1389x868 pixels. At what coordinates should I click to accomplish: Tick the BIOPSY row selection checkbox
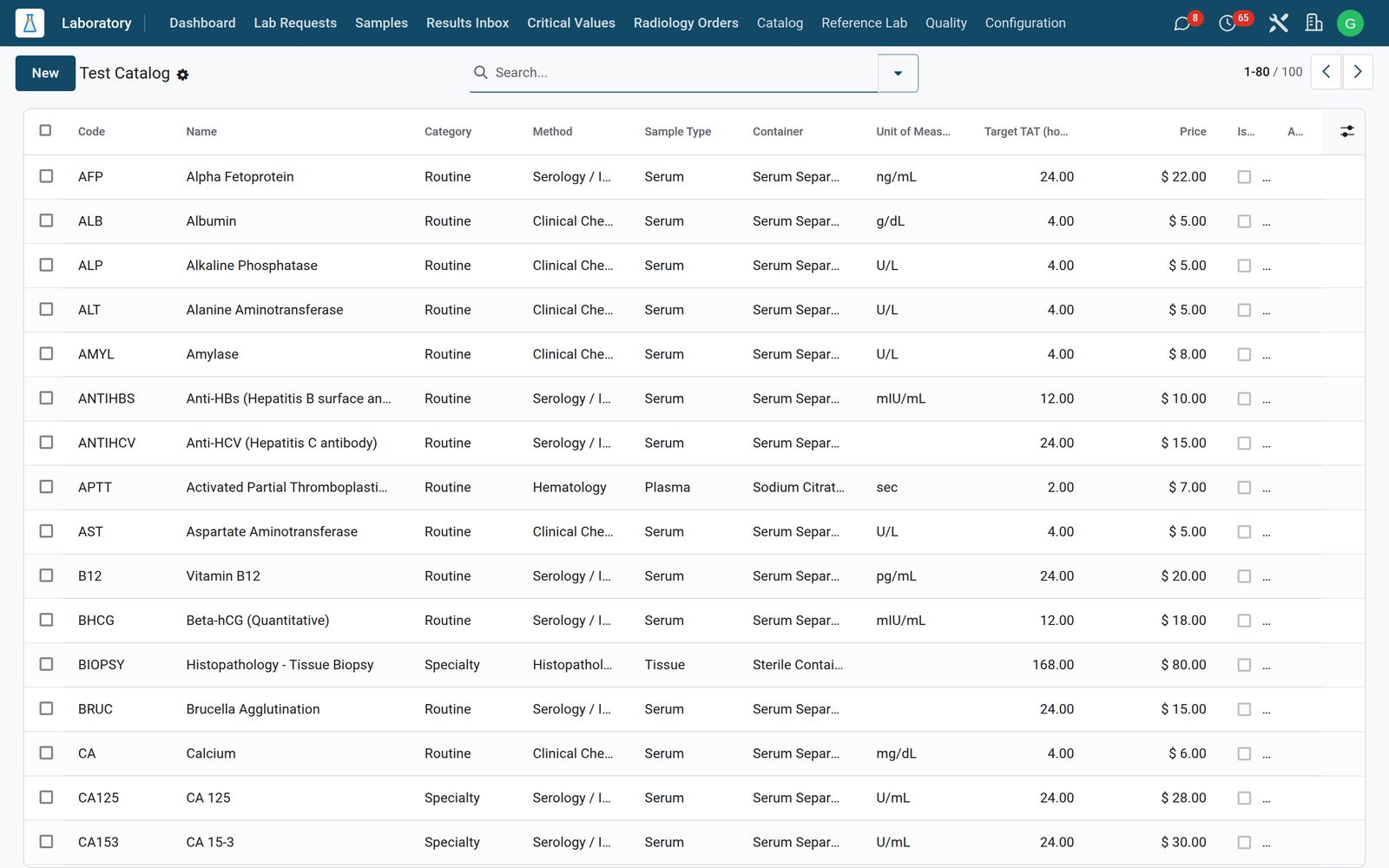46,664
